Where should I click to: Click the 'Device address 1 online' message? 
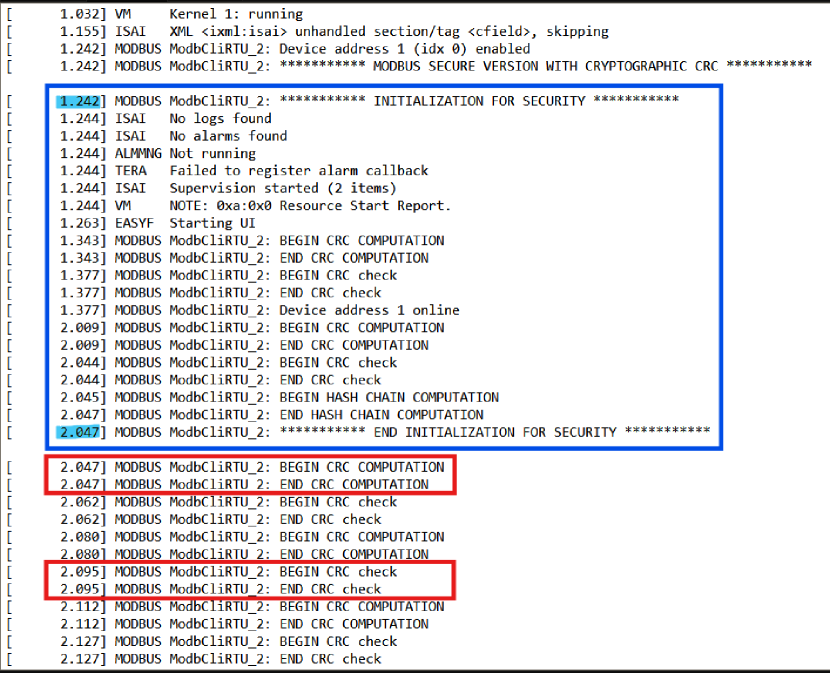[x=369, y=311]
